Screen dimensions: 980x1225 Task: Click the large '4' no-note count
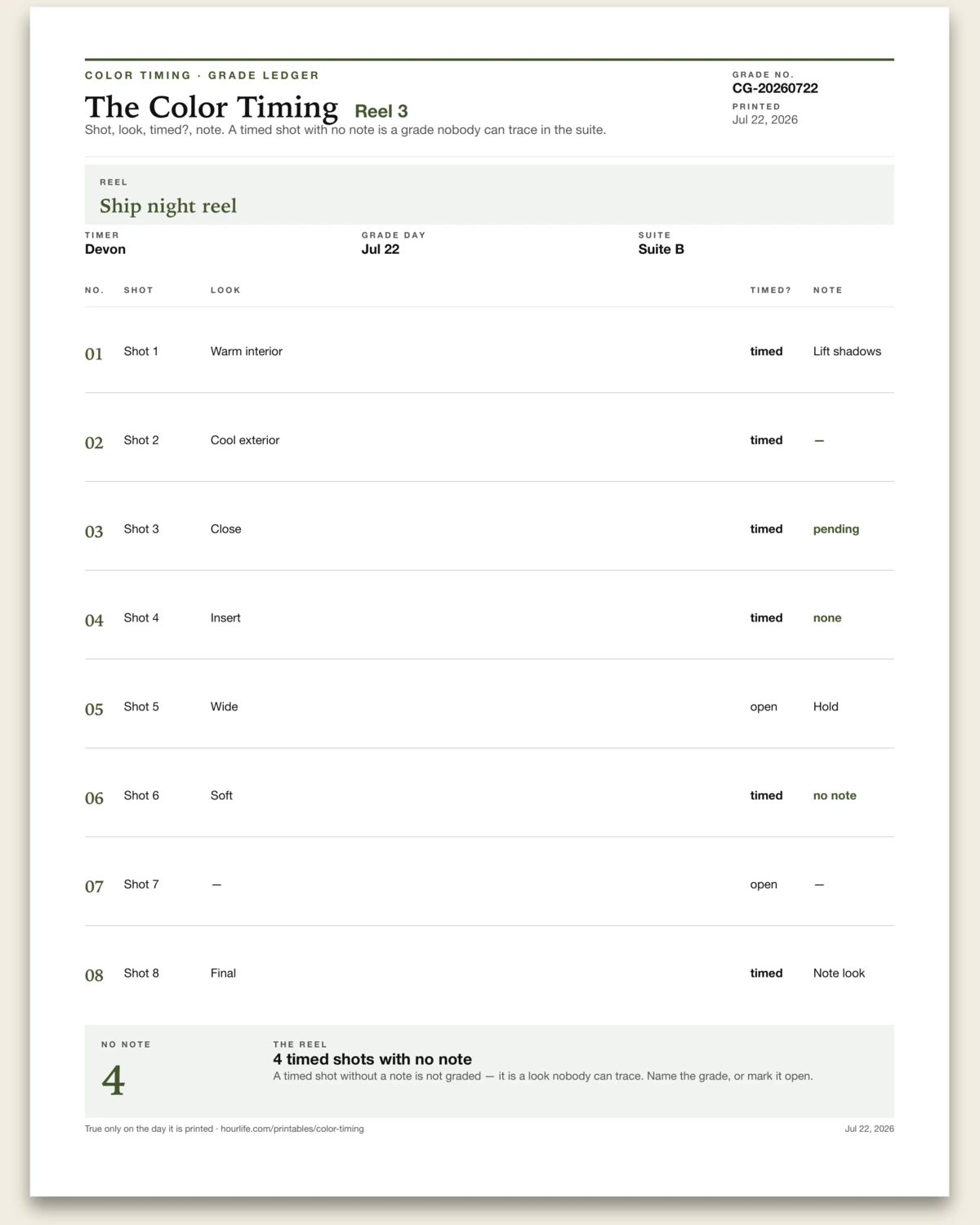[x=114, y=1080]
